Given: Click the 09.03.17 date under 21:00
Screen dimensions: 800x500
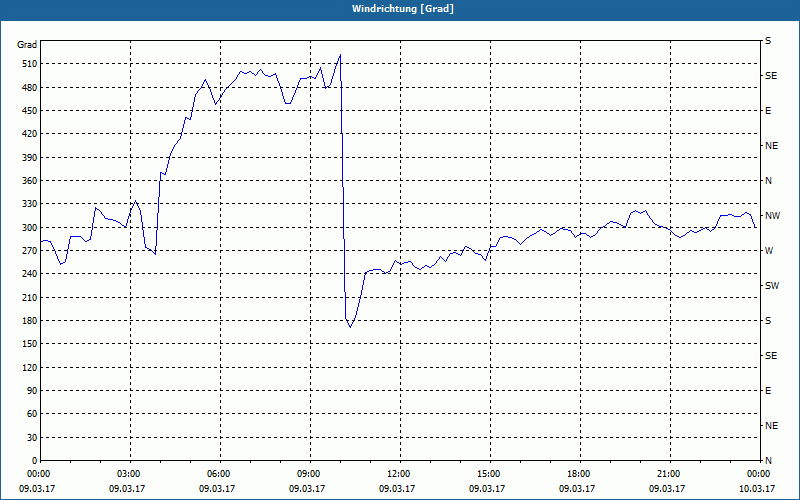Looking at the screenshot, I should pos(667,489).
